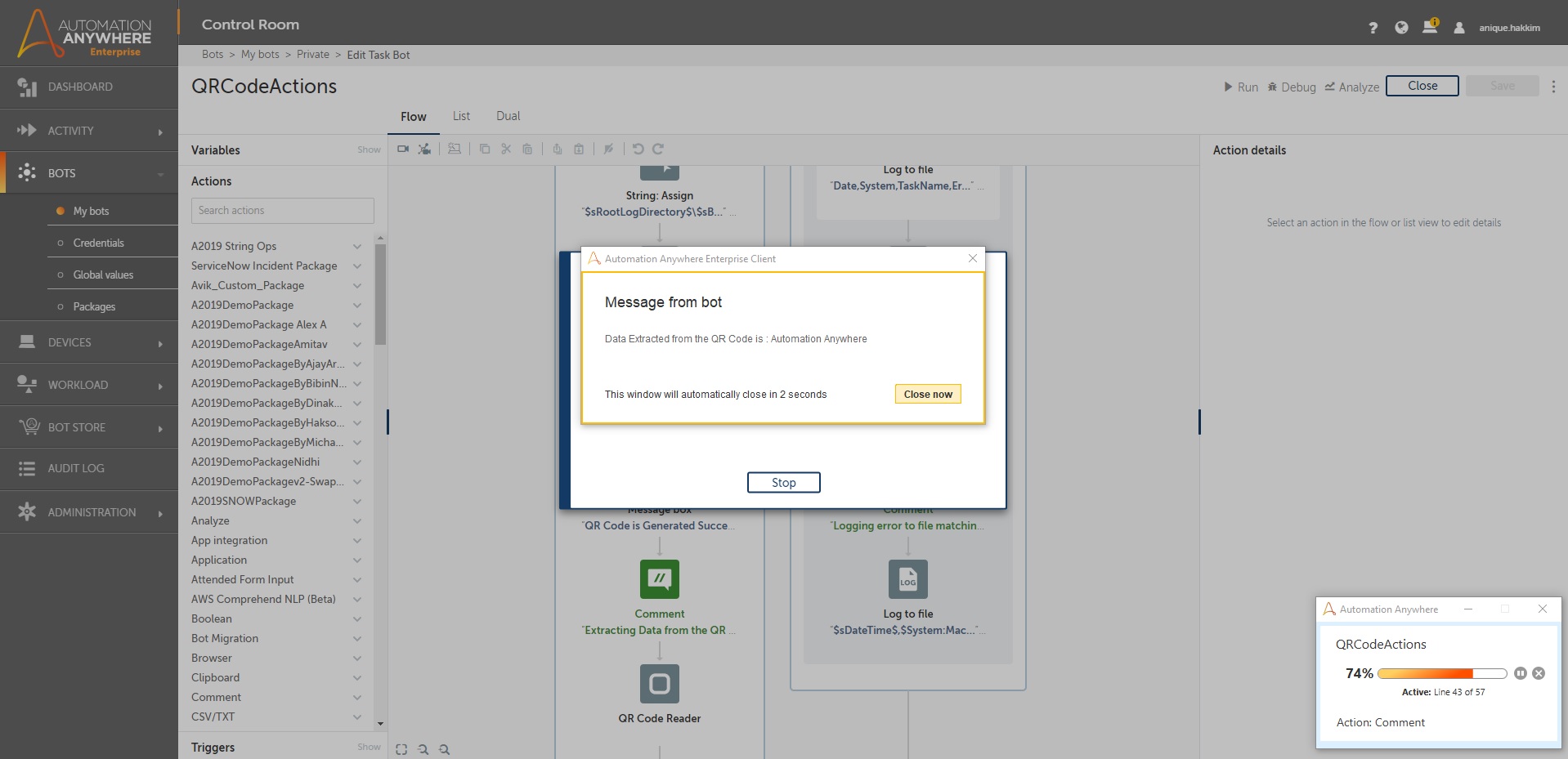Image resolution: width=1568 pixels, height=759 pixels.
Task: Click the paste-from-shared-clipboard download icon
Action: [x=579, y=149]
